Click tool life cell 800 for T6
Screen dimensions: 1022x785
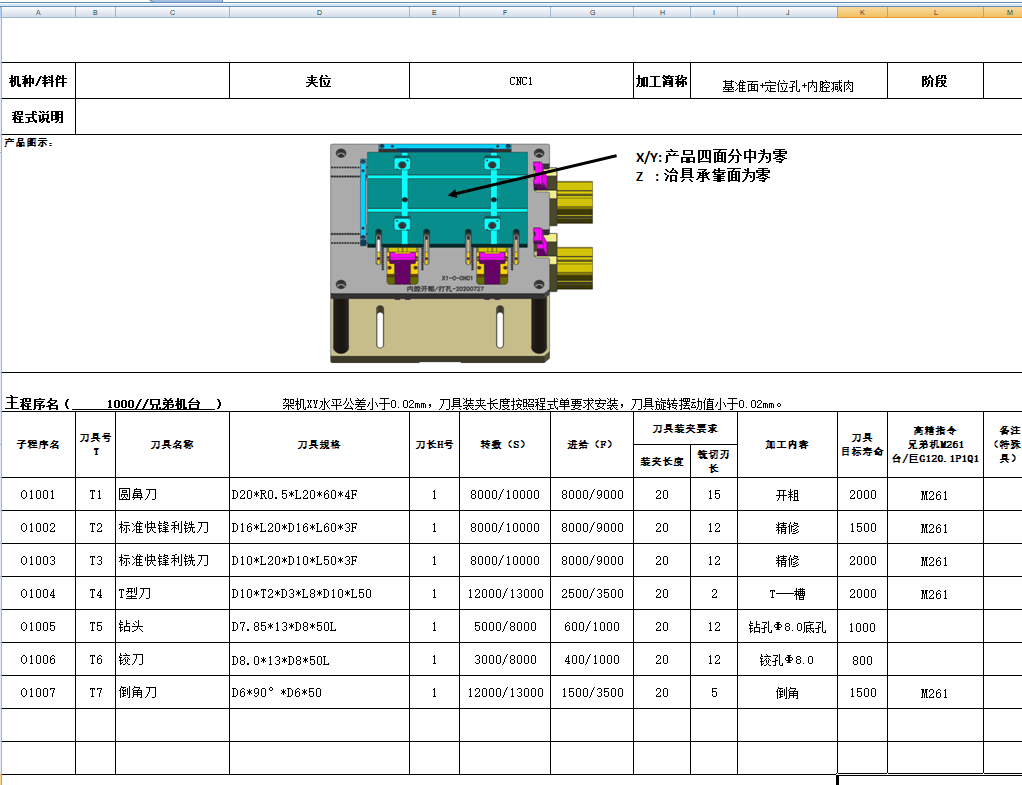click(x=862, y=659)
